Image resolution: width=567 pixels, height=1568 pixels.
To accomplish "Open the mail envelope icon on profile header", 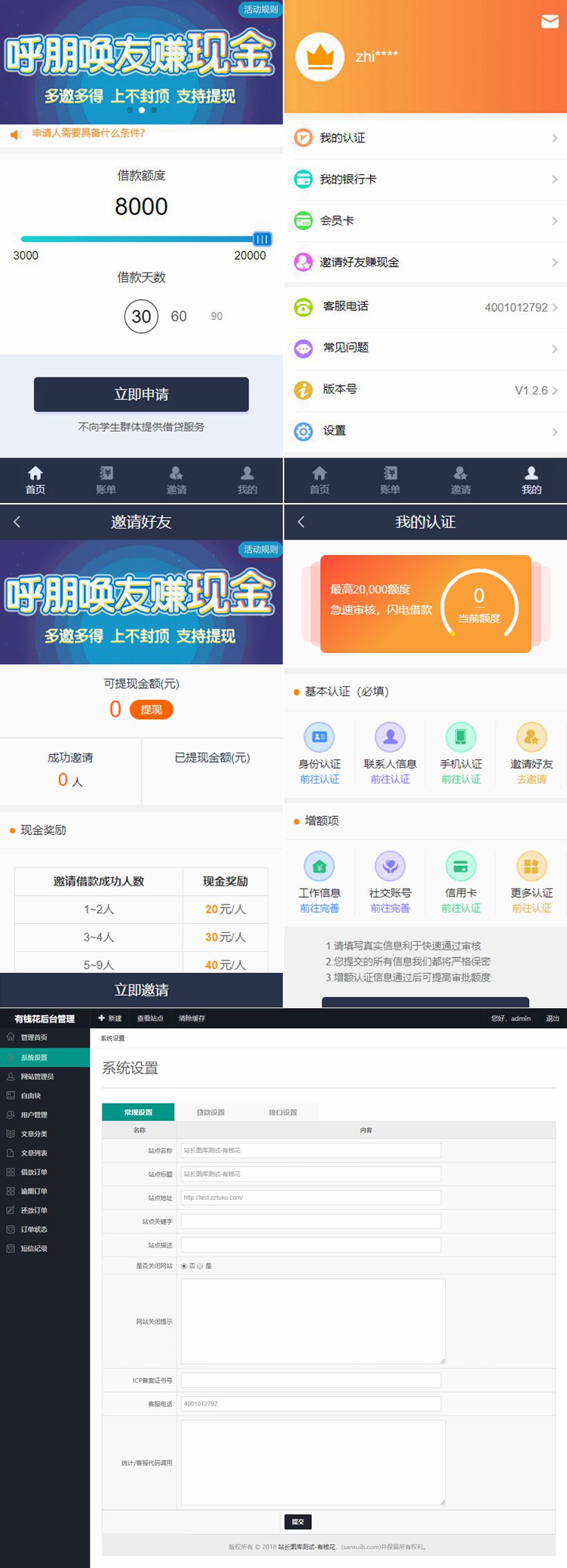I will pos(550,22).
